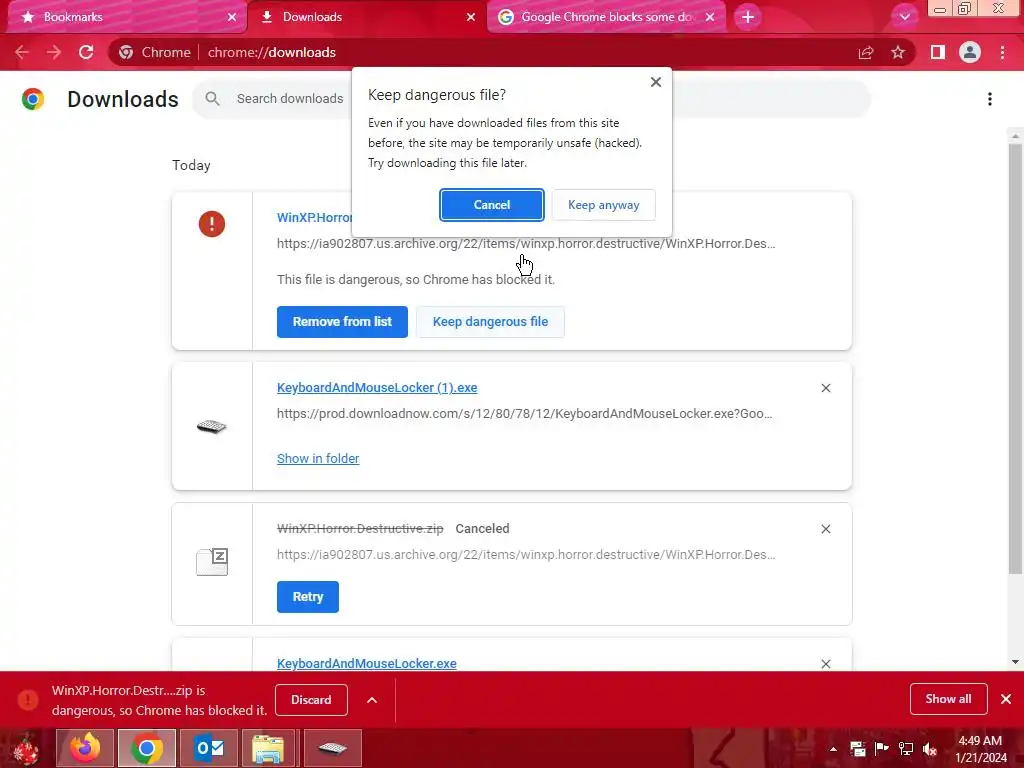
Task: Click the keyboard file icon of KeyboardAndMouseLocker (1).exe
Action: point(212,426)
